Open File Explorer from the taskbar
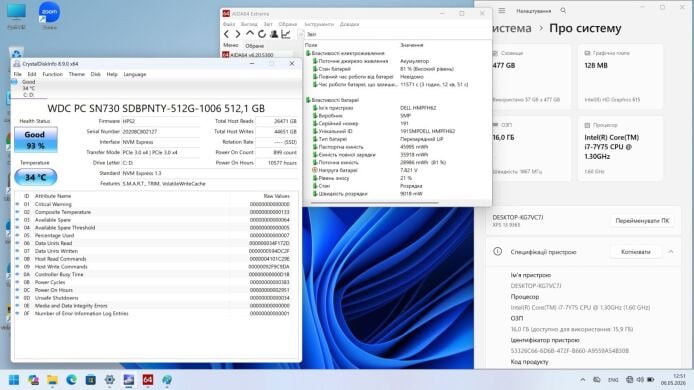The height and width of the screenshot is (390, 694). point(52,380)
